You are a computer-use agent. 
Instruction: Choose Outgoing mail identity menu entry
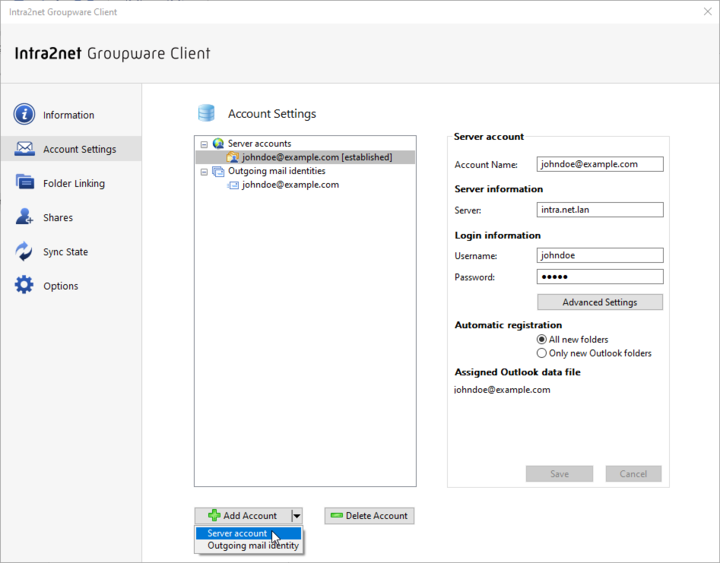pos(248,546)
